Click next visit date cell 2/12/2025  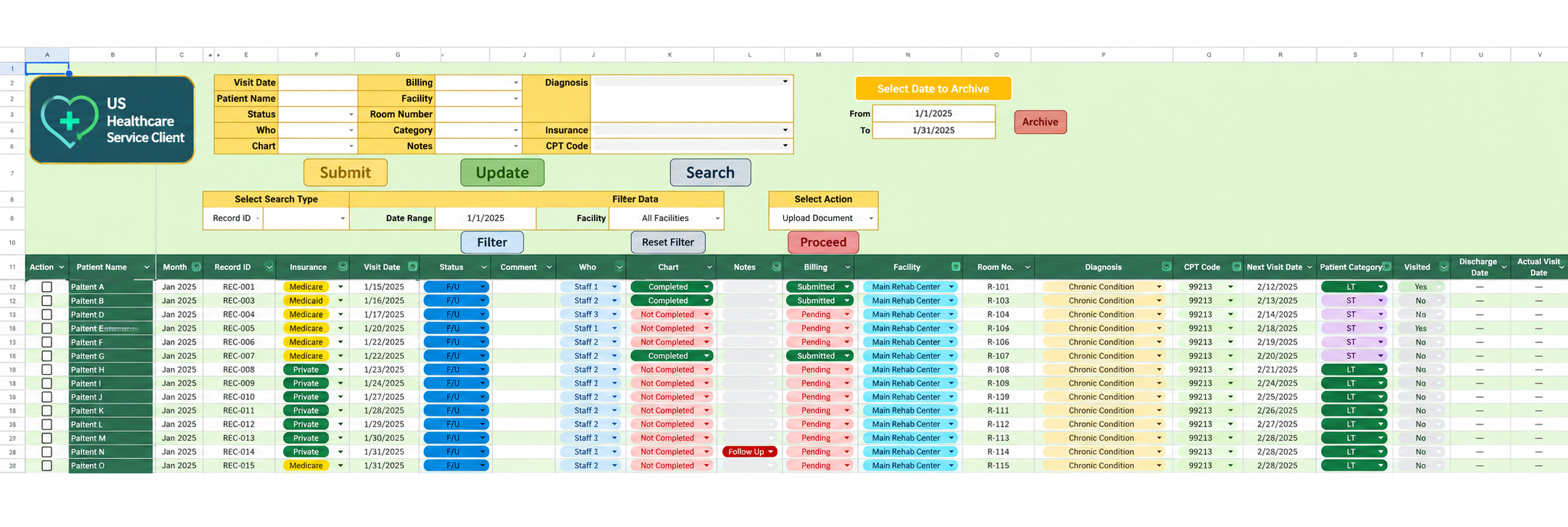coord(1277,287)
